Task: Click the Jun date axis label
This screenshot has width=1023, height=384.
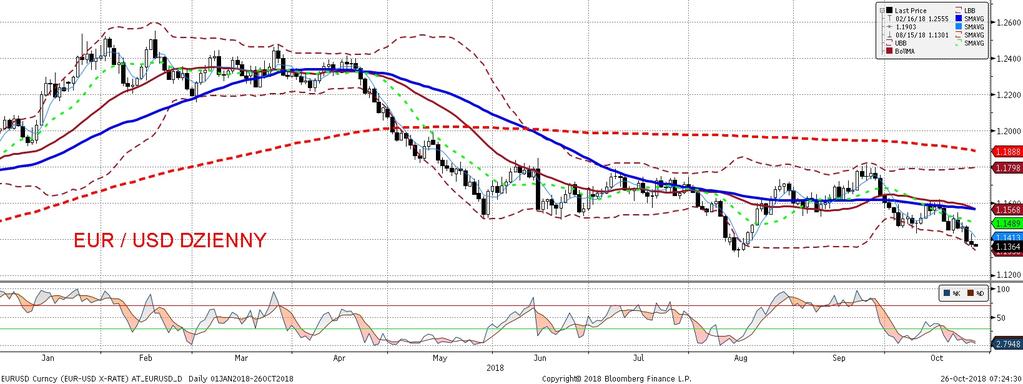Action: (x=539, y=358)
